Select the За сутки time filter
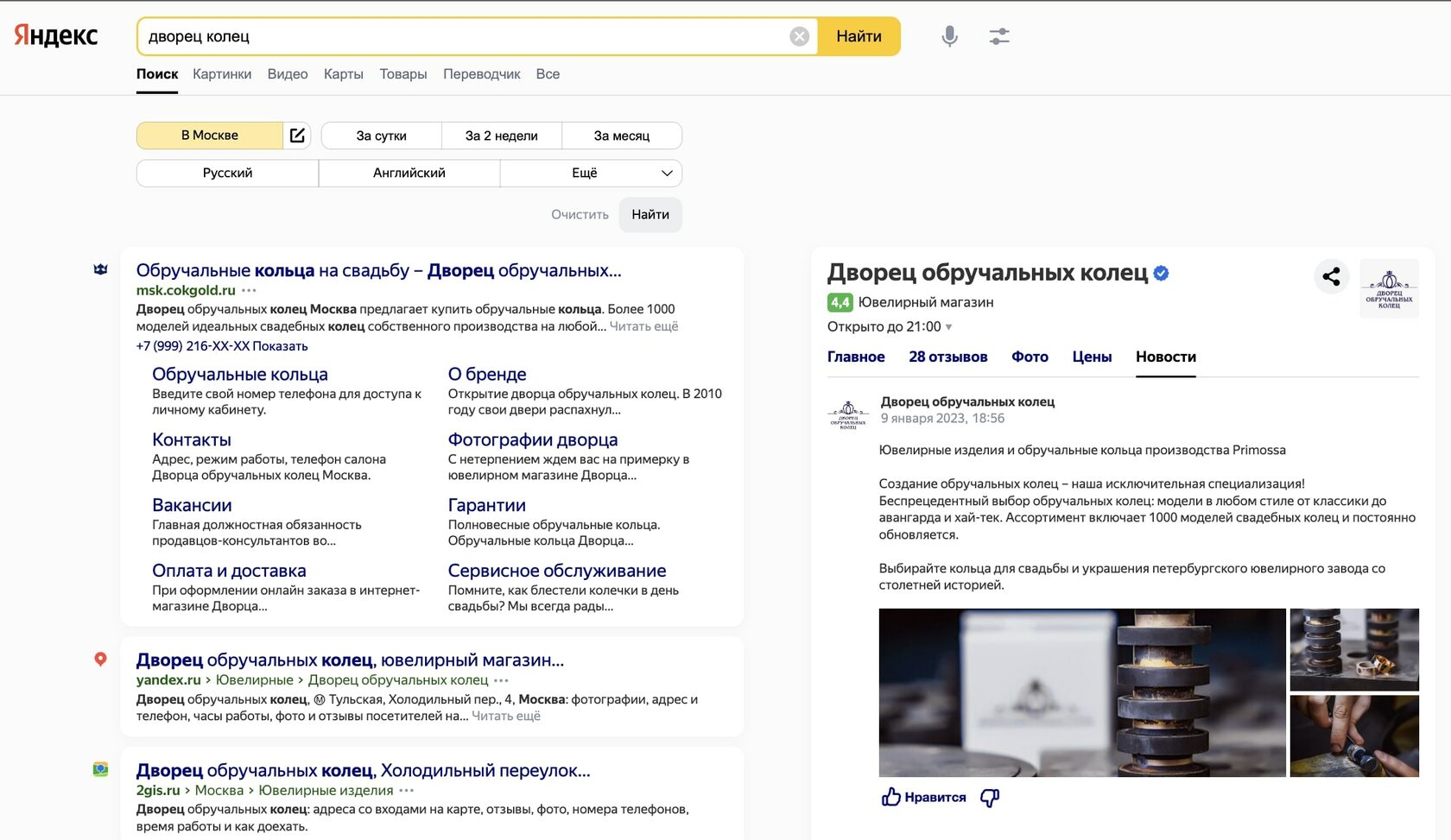This screenshot has height=840, width=1451. [x=381, y=136]
